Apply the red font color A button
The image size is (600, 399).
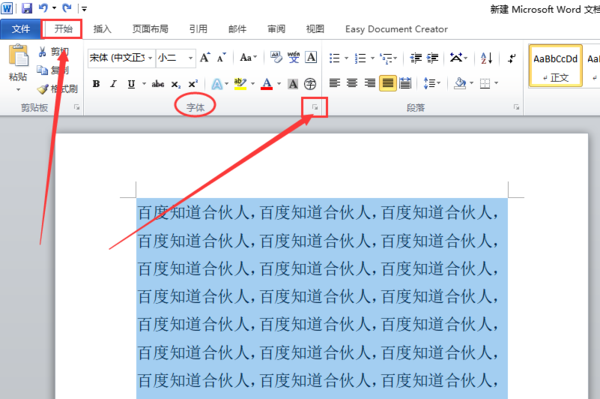point(267,83)
